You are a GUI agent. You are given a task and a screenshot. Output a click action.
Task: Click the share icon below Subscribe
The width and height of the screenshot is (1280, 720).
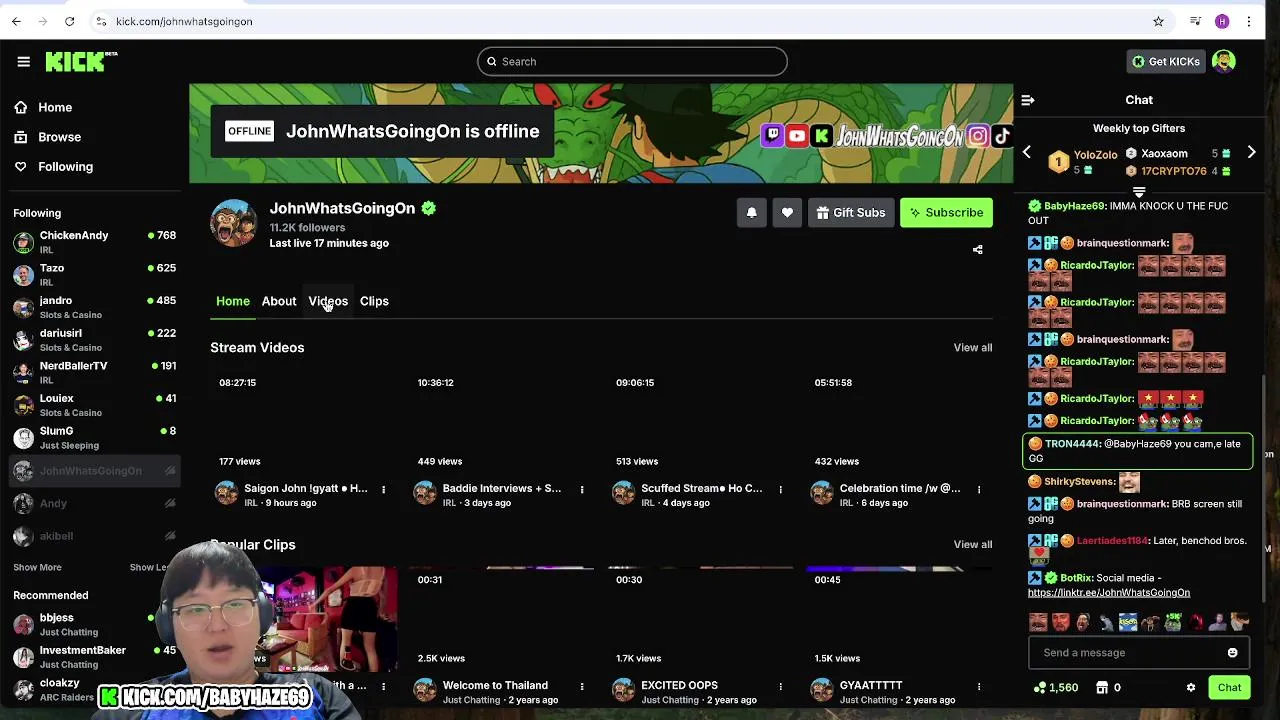pos(977,250)
